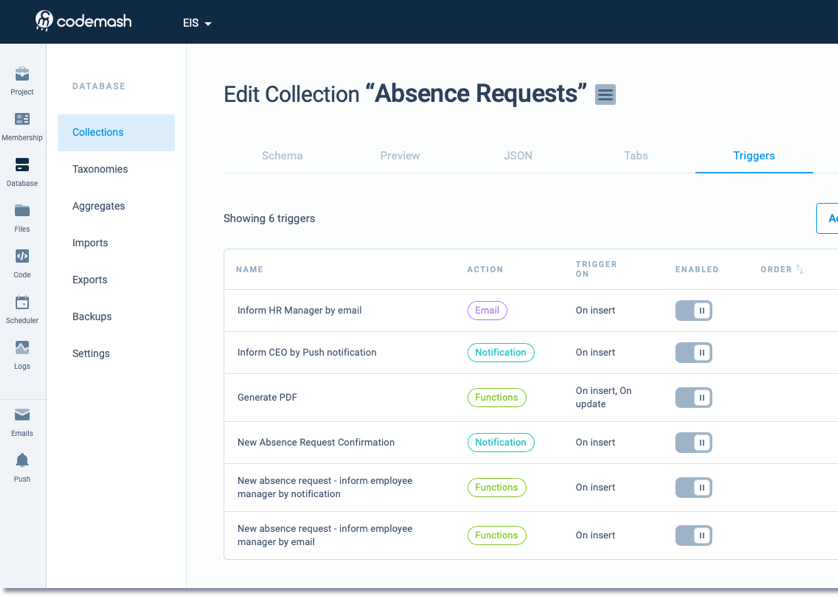
Task: Toggle the Generate PDF trigger
Action: (x=694, y=397)
